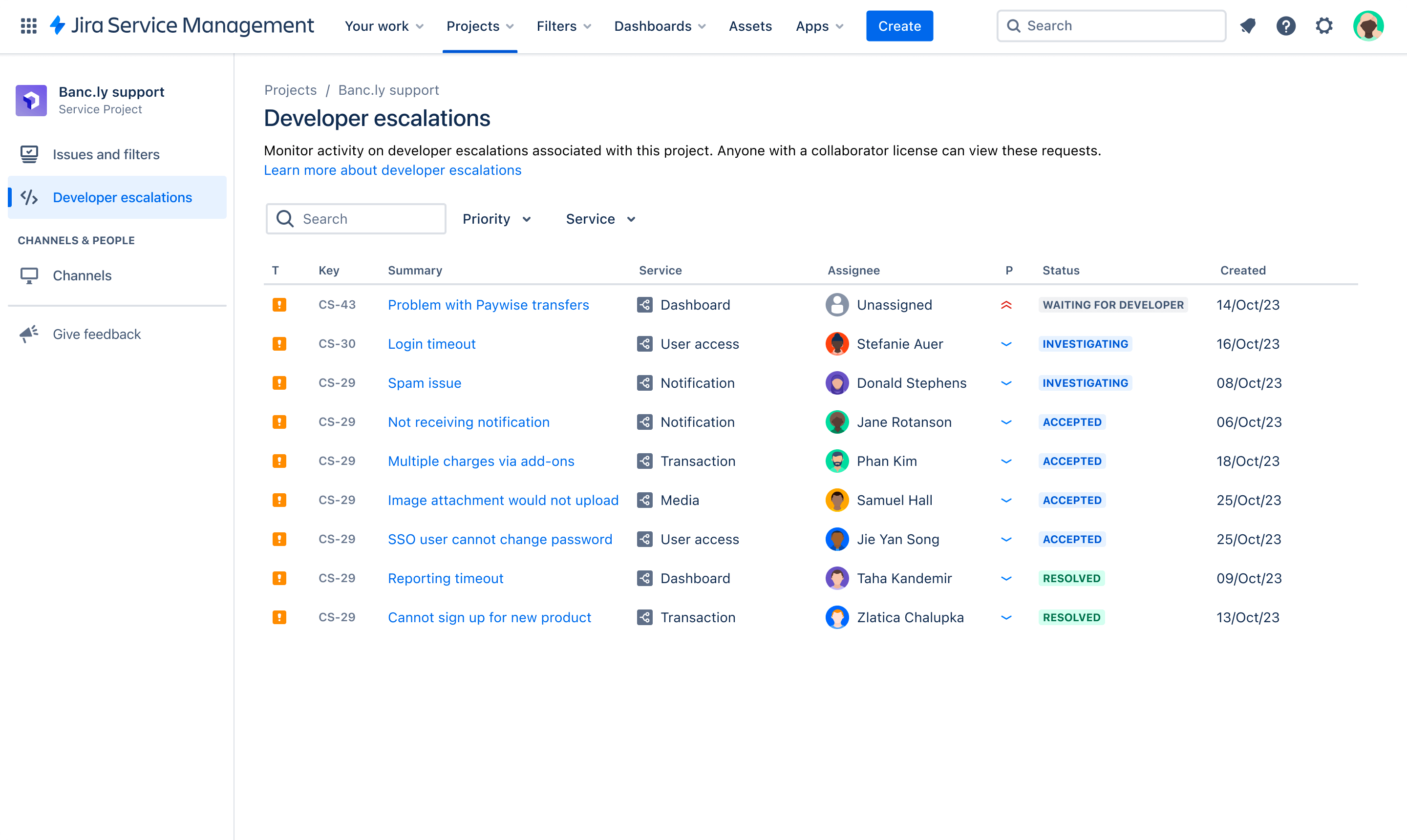Viewport: 1407px width, 840px height.
Task: Open Problem with Paywise transfers issue
Action: coord(488,304)
